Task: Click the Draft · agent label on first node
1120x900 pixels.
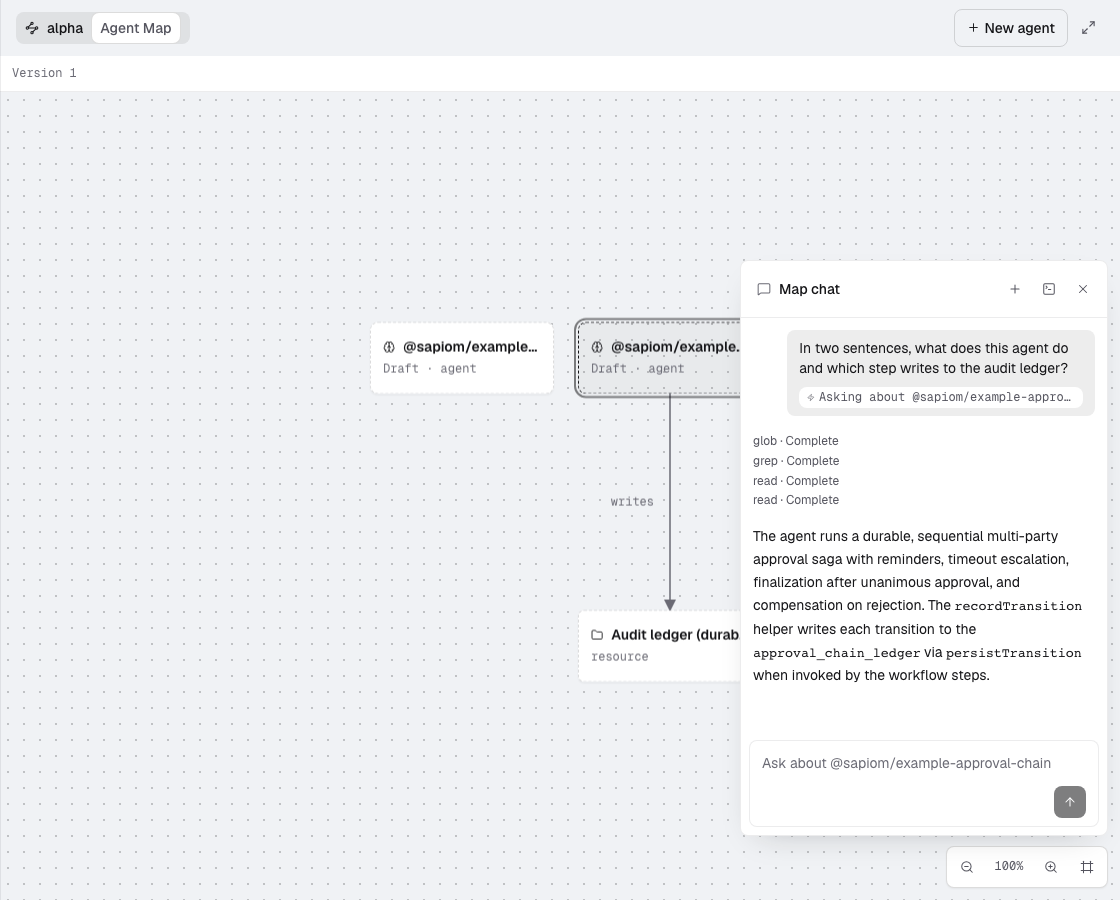Action: pyautogui.click(x=429, y=369)
